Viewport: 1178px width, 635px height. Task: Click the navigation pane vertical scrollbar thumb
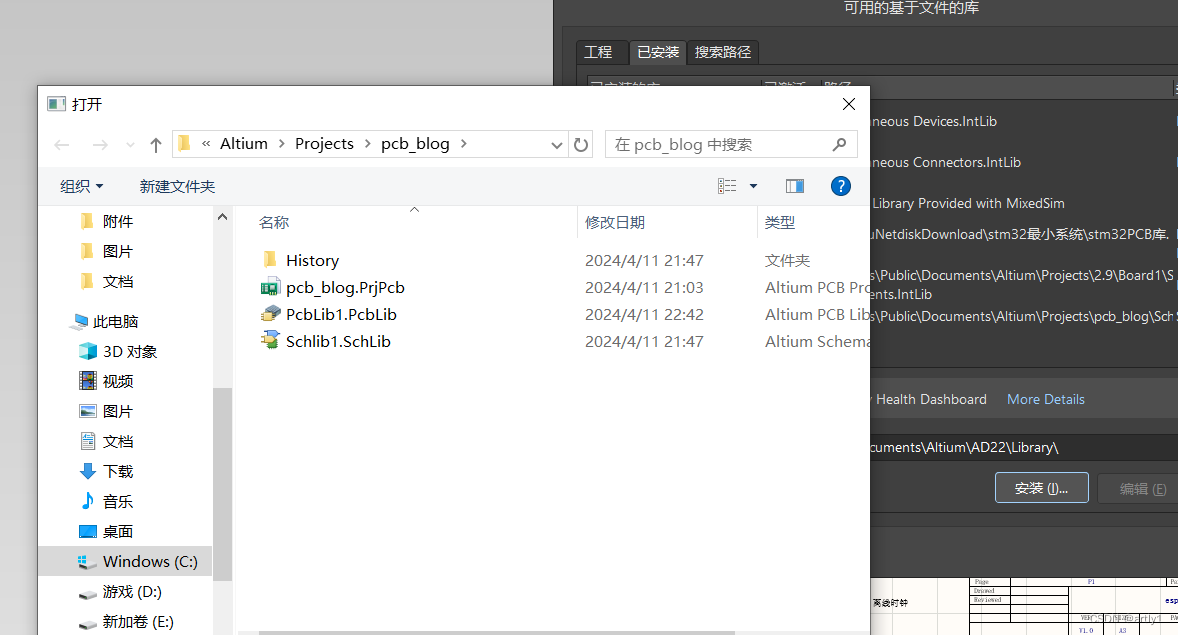click(222, 483)
